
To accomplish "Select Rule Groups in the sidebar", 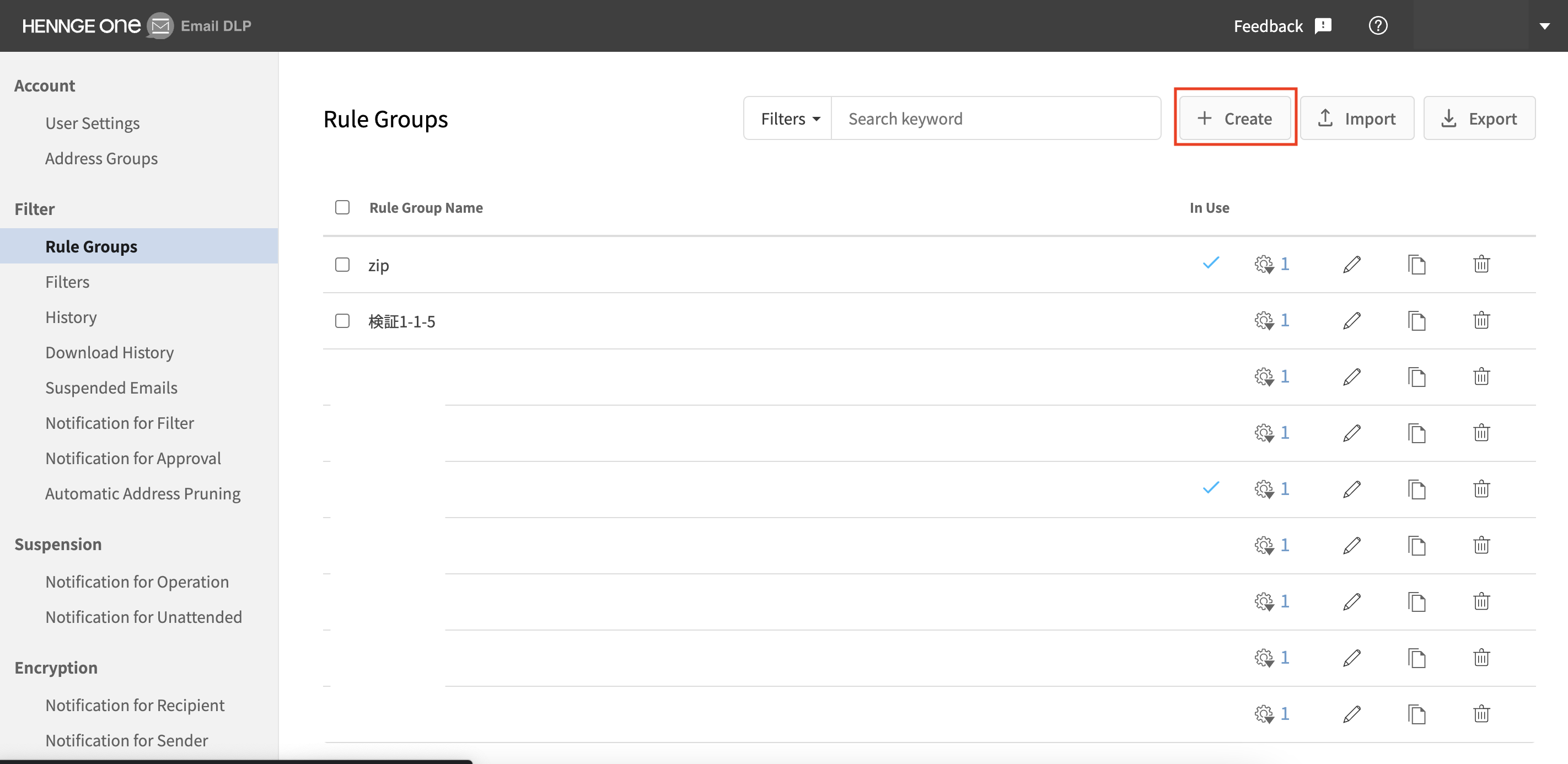I will [x=139, y=246].
